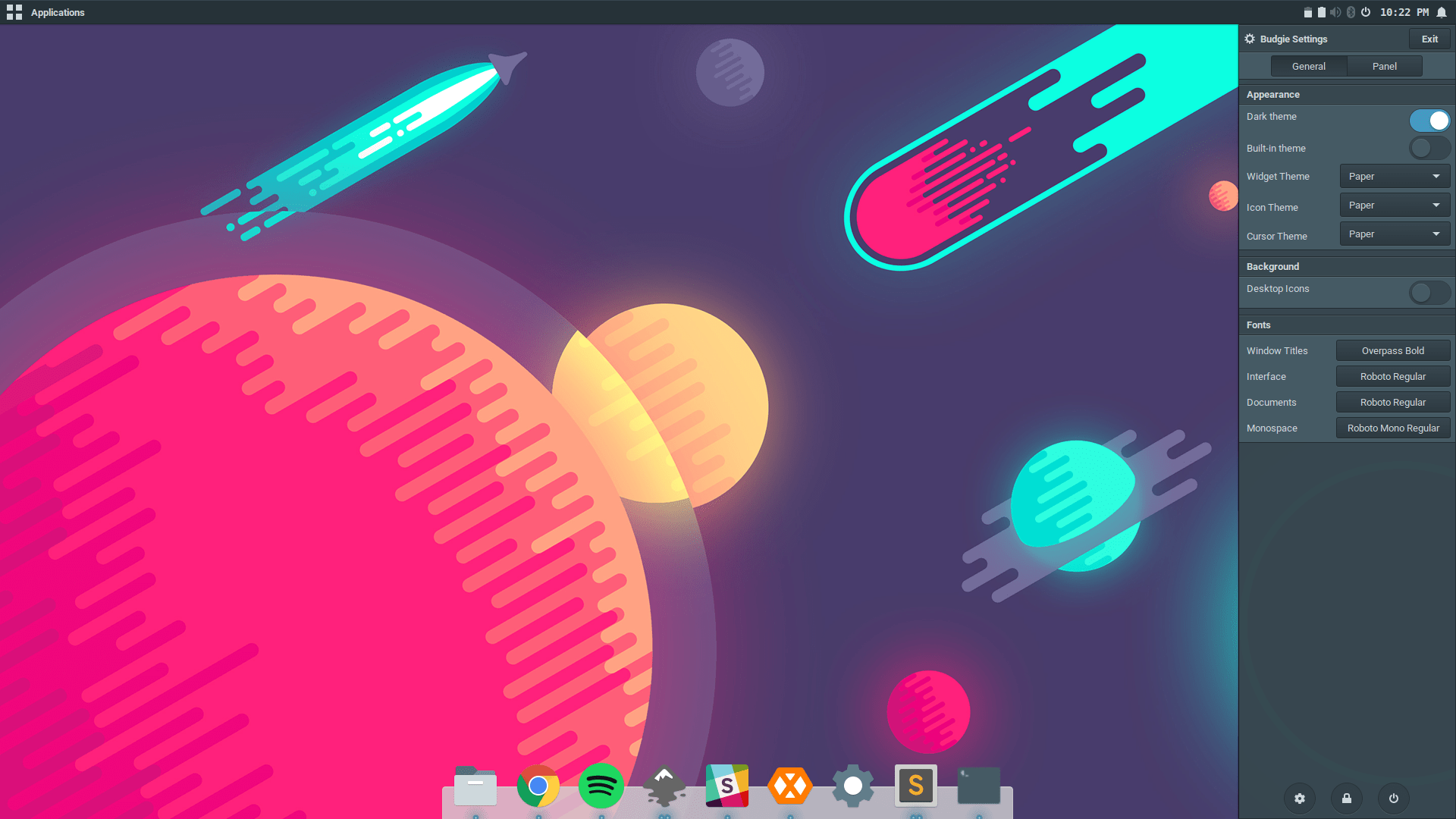Click the Cursor Theme label
Screen dimensions: 1456x819
1277,236
